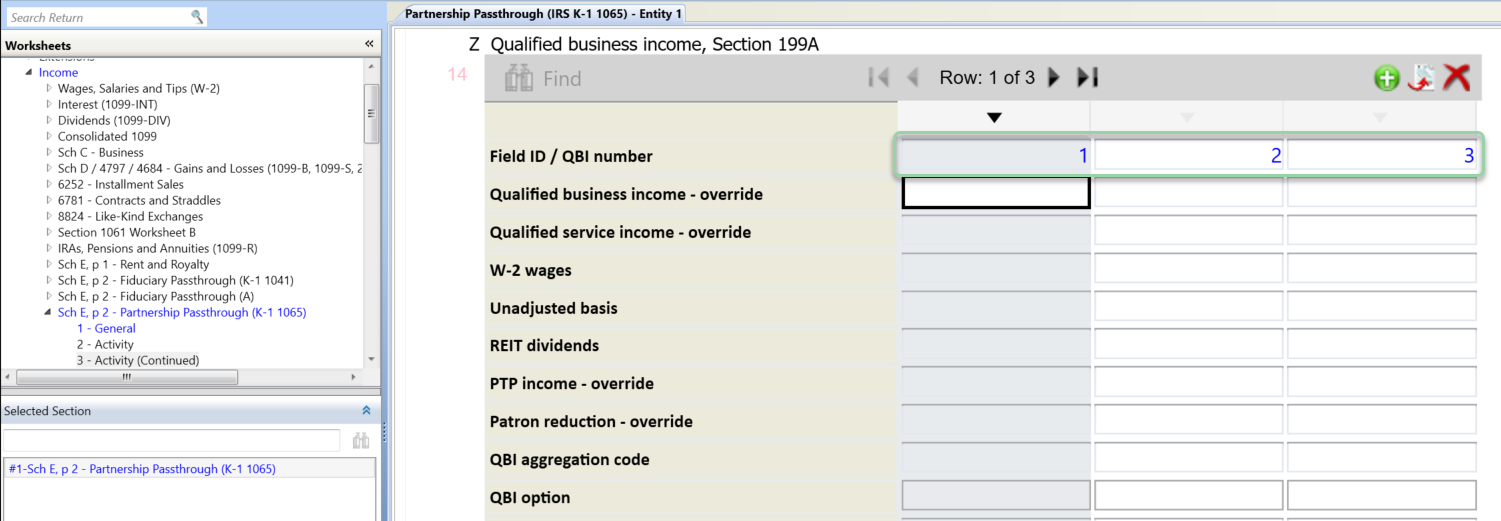Click the document icon with red arrow
Screen dimensions: 1501x521
click(x=1421, y=79)
